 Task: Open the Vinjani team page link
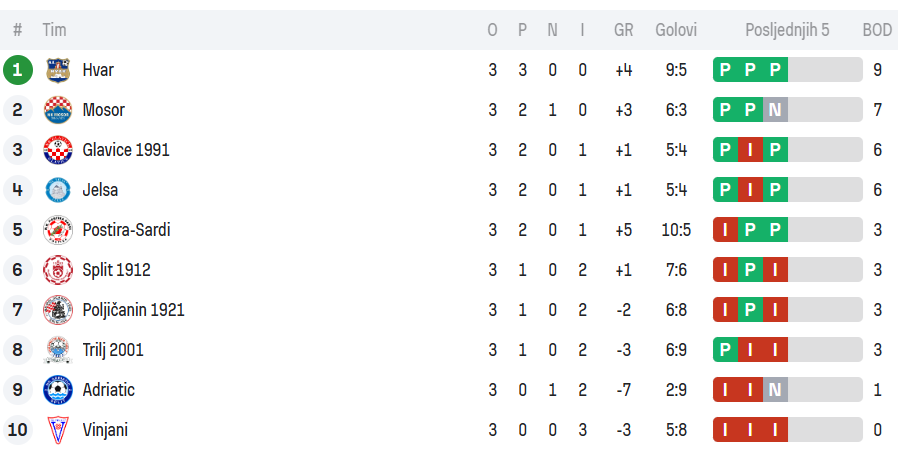(x=105, y=430)
